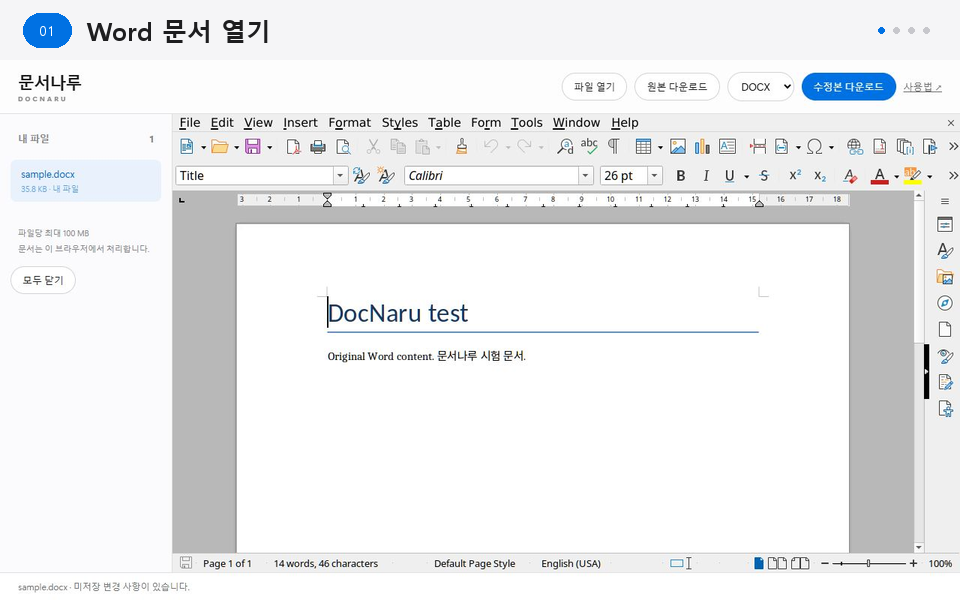Click the 모두 닫기 button
This screenshot has height=600, width=960.
click(43, 280)
